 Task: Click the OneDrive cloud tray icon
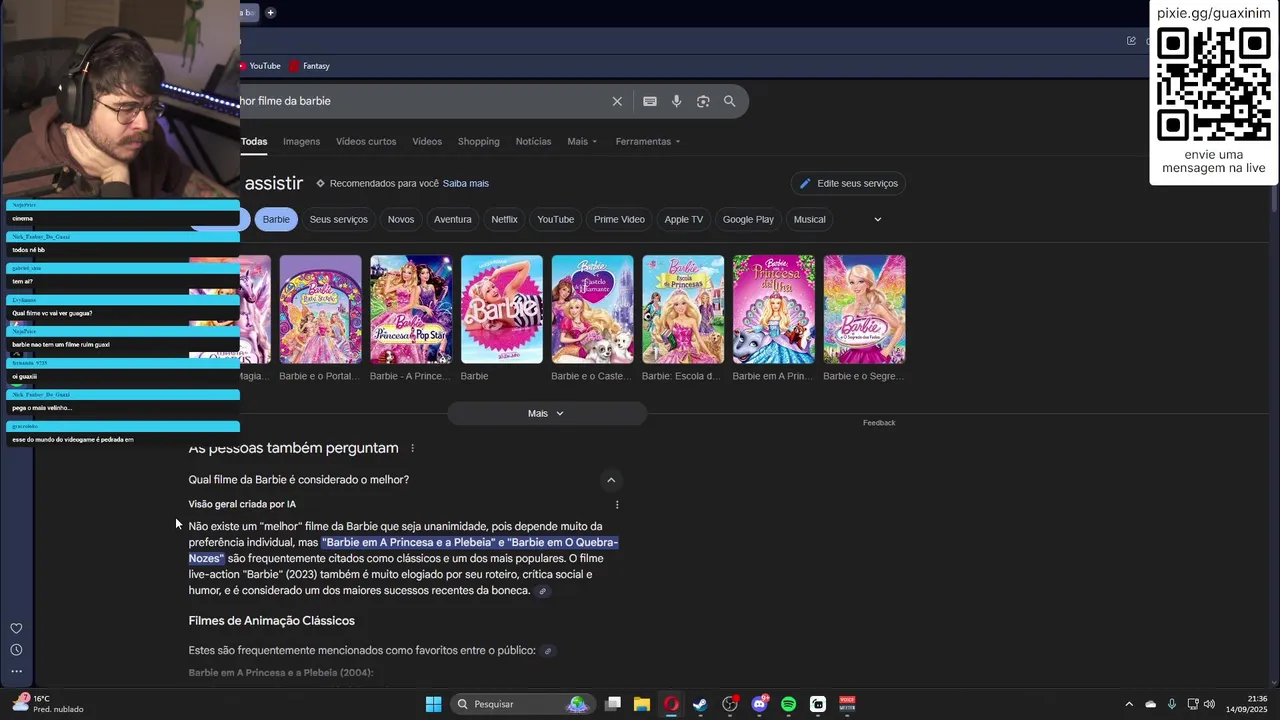click(1150, 704)
